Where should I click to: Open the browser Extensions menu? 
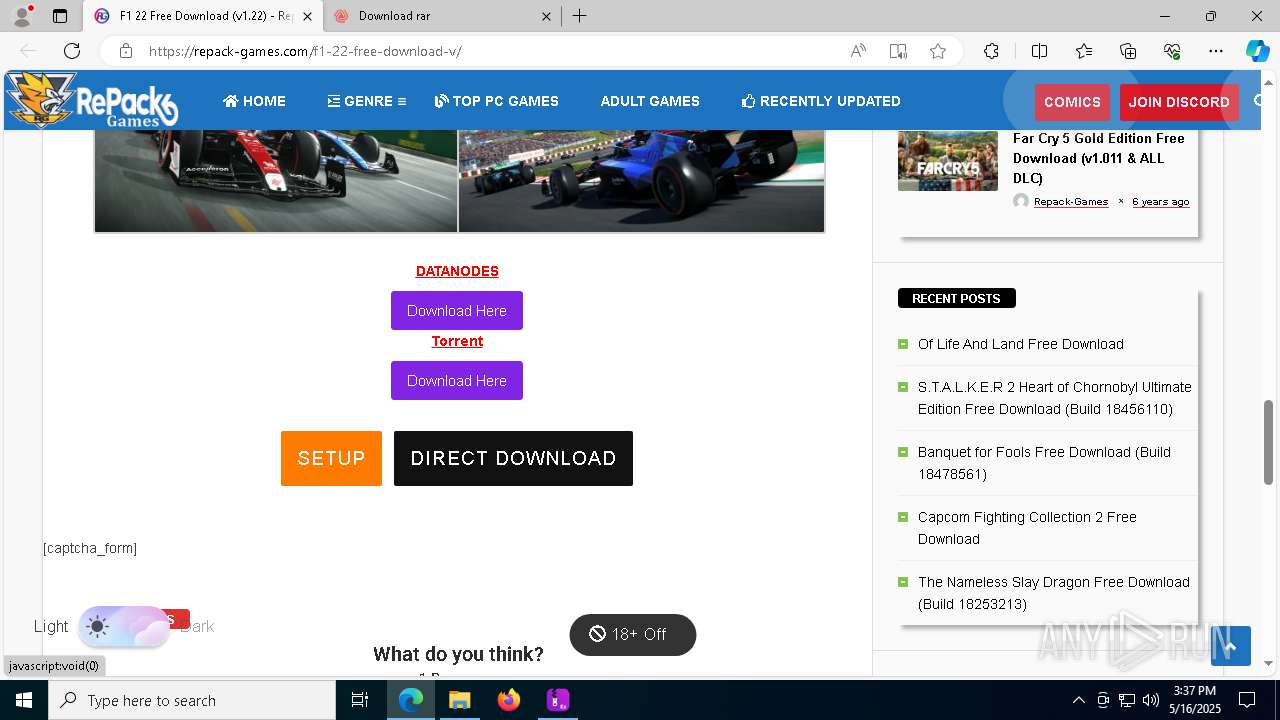(991, 51)
